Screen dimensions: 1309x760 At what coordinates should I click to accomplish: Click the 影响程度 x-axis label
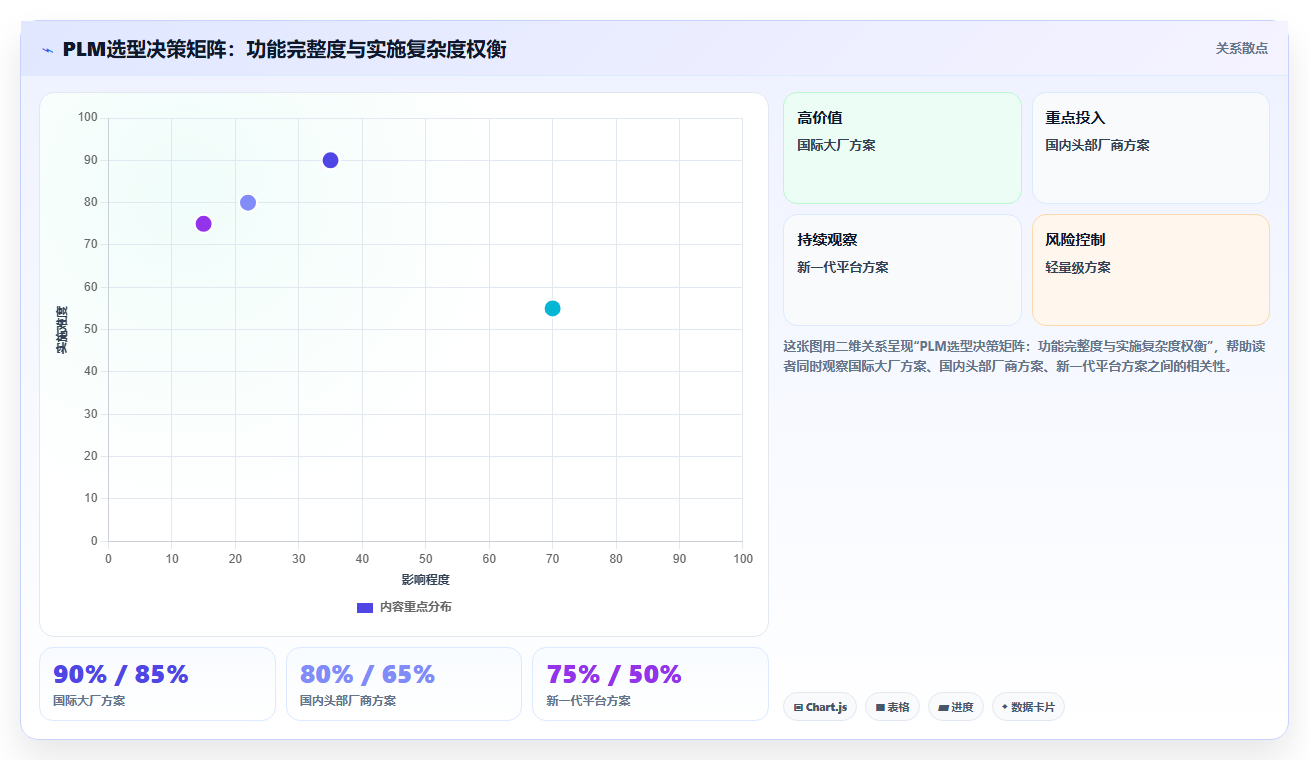tap(425, 580)
